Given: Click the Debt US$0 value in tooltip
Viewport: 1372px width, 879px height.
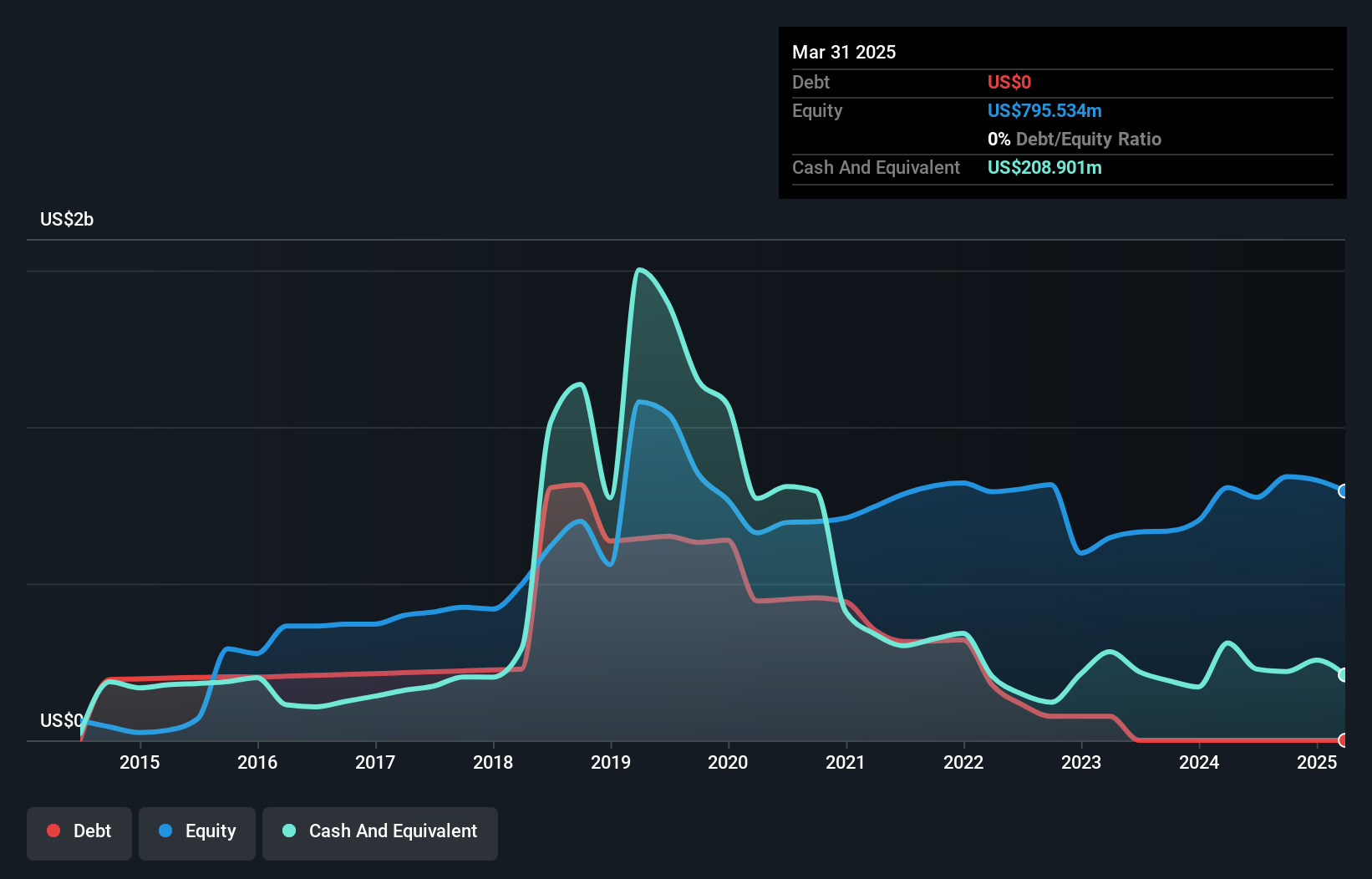Looking at the screenshot, I should [x=1009, y=82].
